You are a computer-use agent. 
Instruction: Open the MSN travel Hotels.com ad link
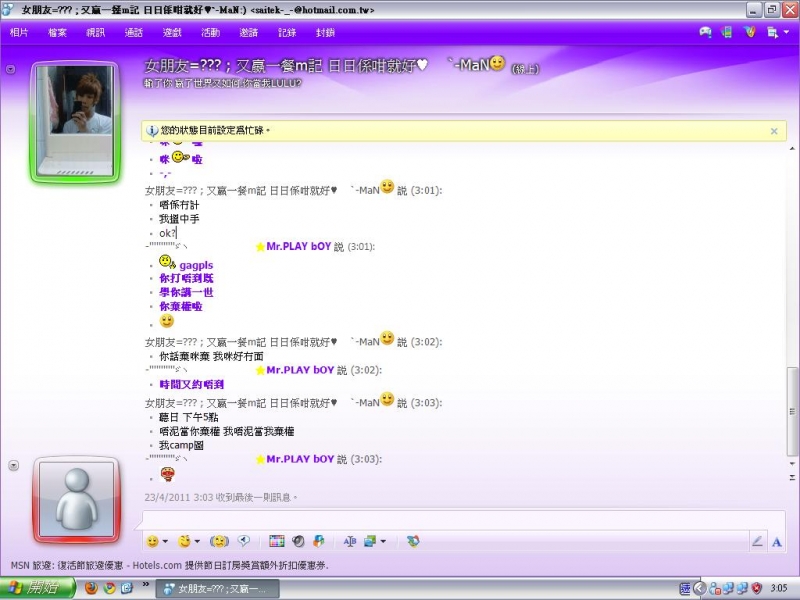click(x=170, y=565)
